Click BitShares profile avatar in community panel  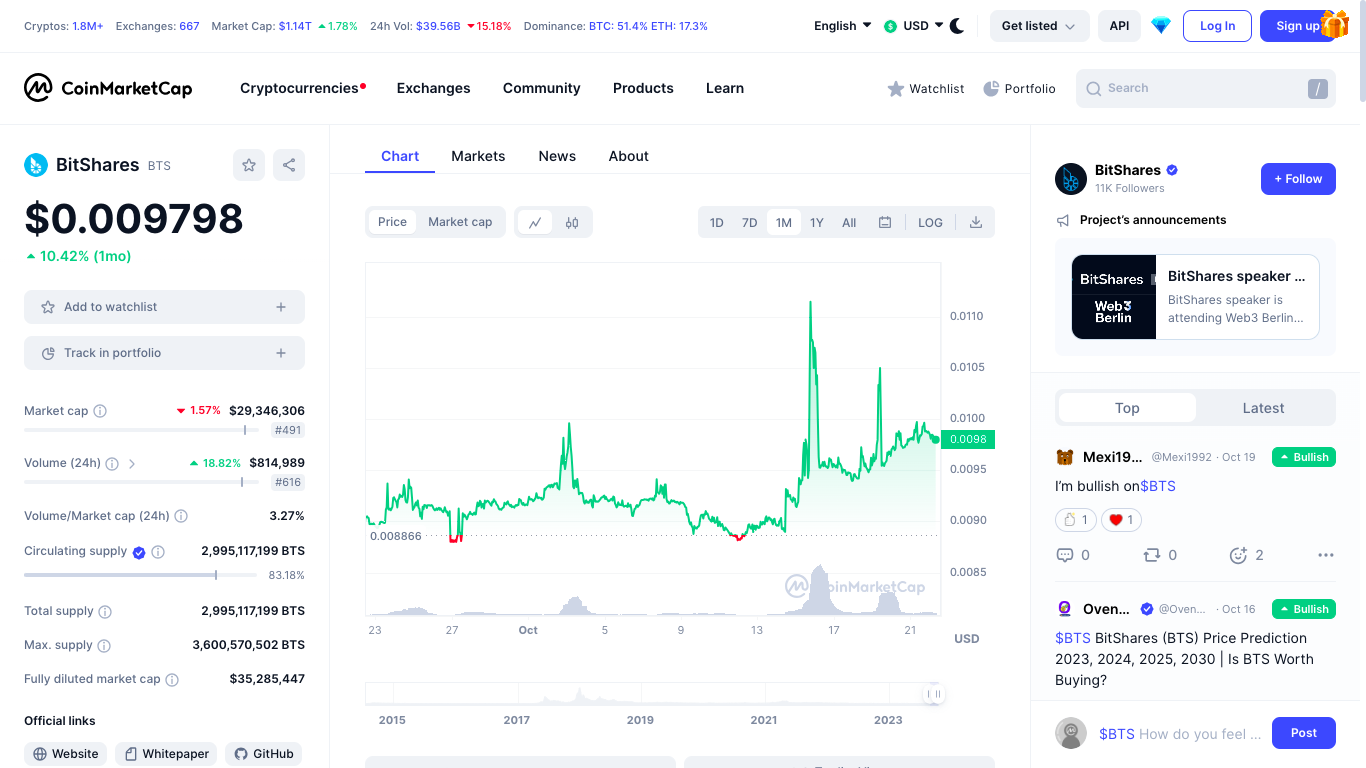(1071, 179)
